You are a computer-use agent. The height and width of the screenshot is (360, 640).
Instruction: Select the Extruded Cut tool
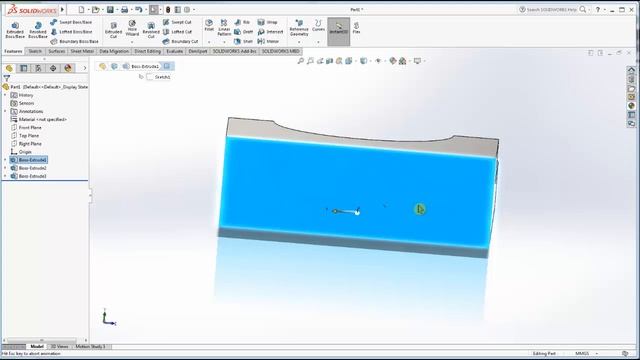(x=113, y=30)
